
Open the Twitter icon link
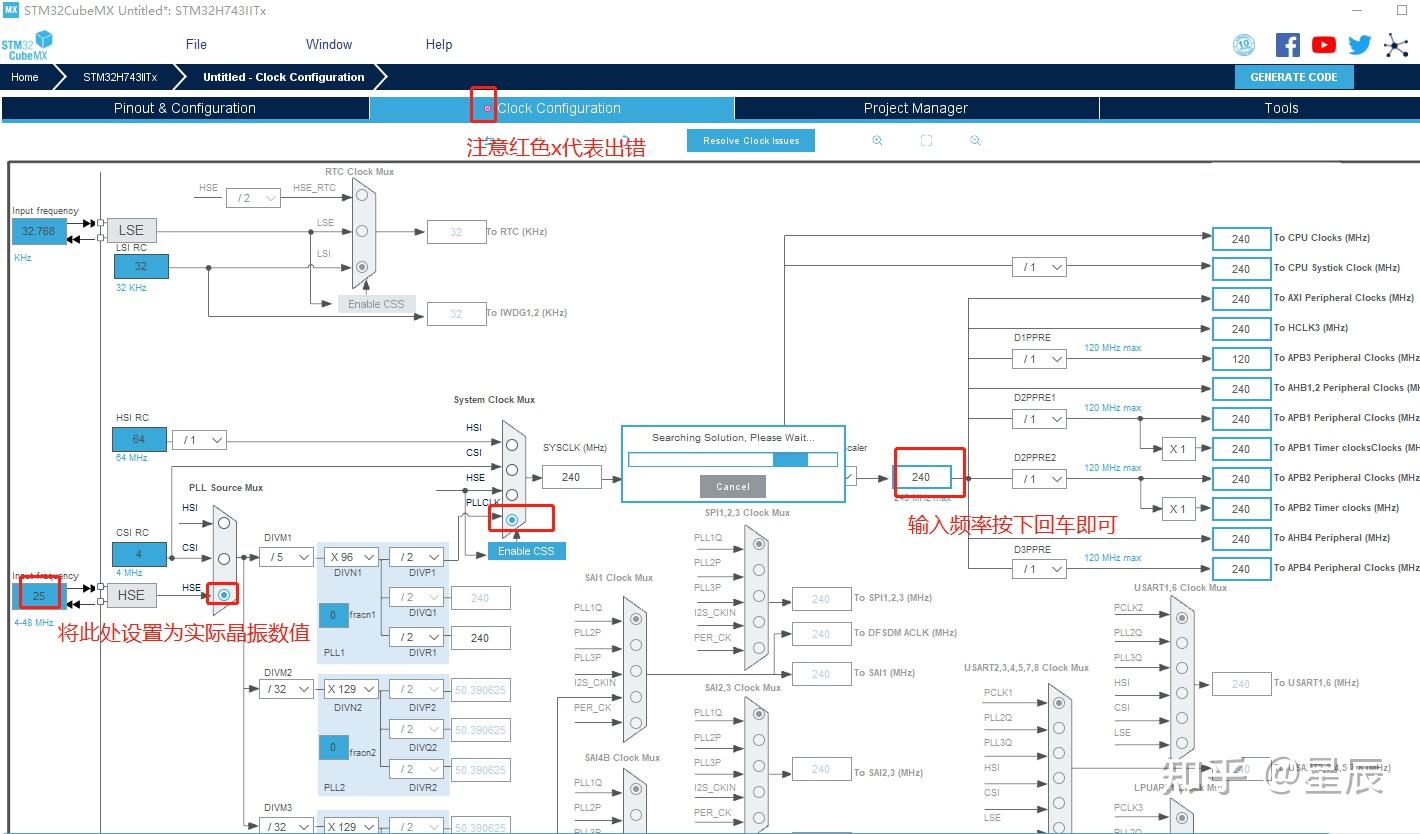(x=1360, y=44)
